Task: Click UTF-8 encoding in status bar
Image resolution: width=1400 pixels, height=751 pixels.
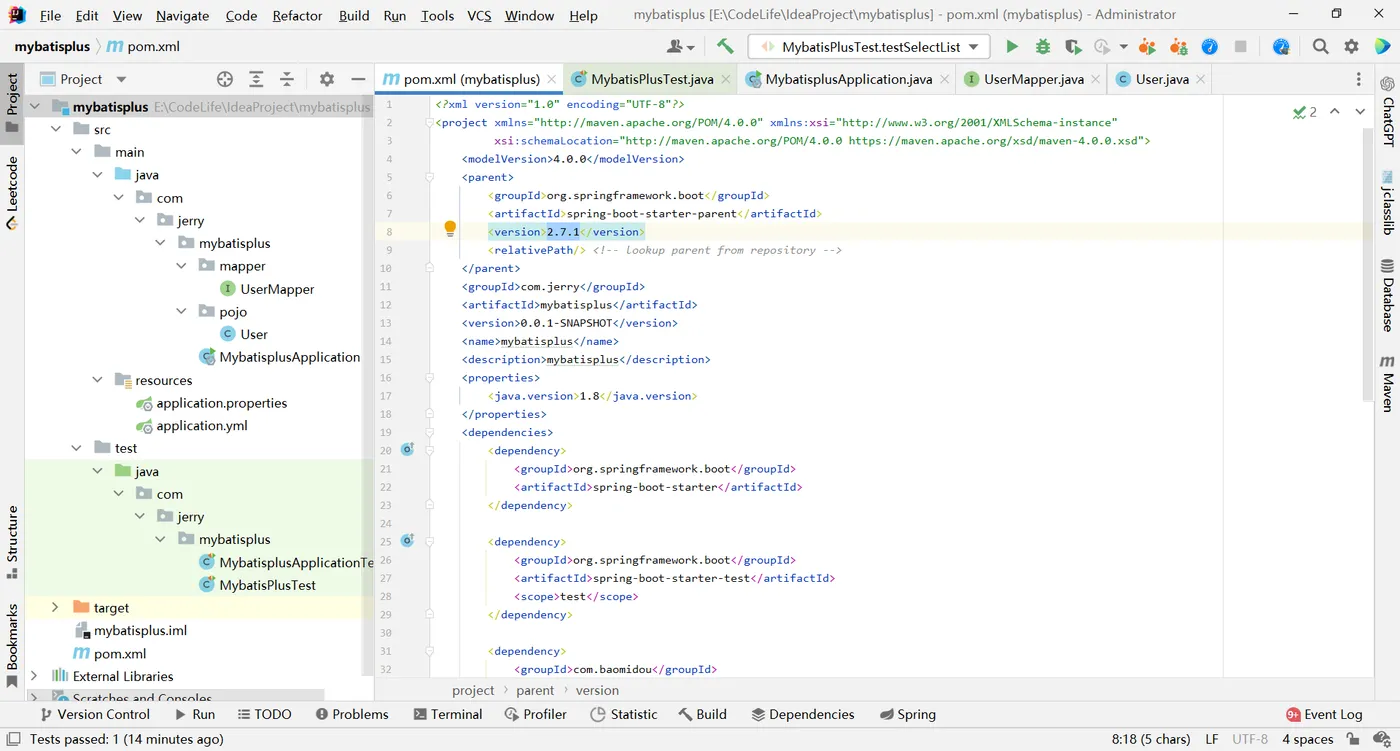Action: [1250, 739]
